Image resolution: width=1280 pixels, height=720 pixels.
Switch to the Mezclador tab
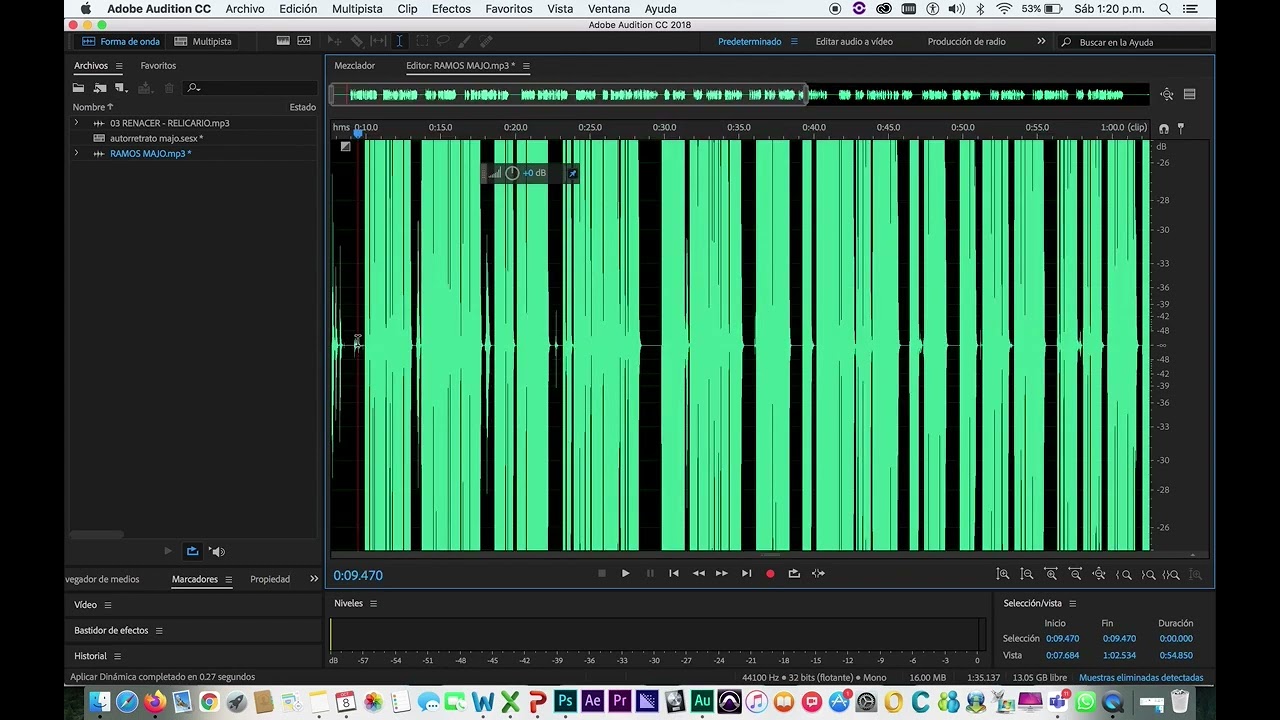[x=355, y=66]
